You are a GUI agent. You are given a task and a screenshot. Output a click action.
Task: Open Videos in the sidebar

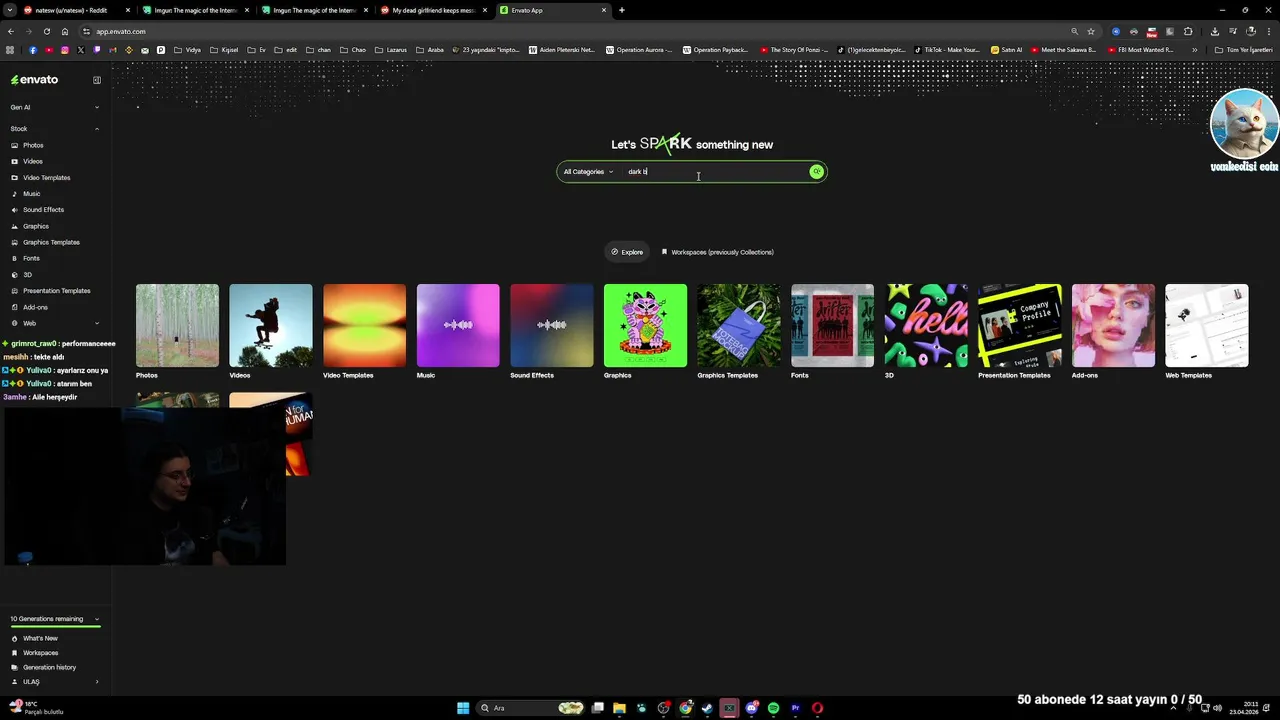pyautogui.click(x=27, y=161)
